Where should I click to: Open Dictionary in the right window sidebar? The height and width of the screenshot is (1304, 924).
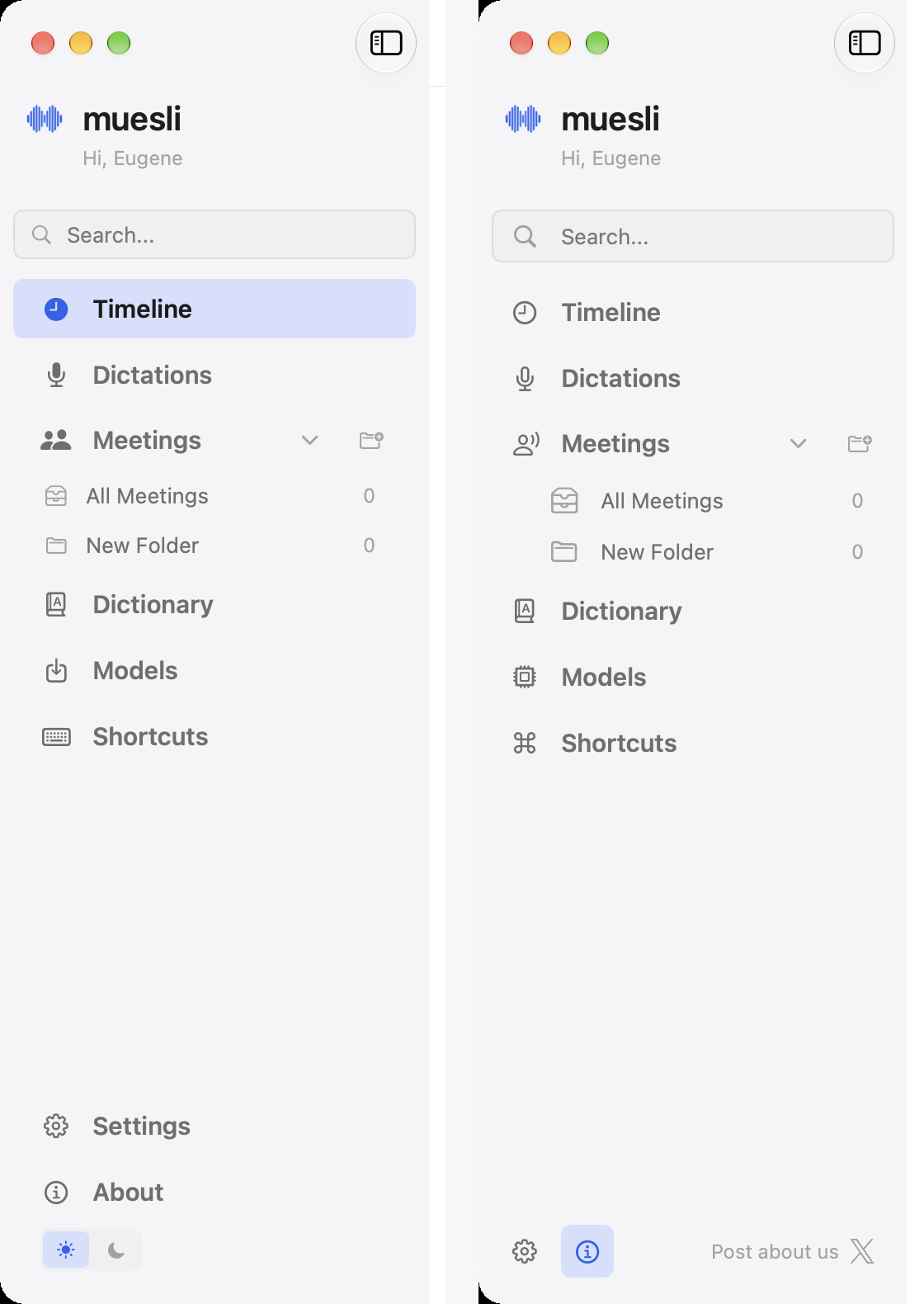[x=693, y=612]
